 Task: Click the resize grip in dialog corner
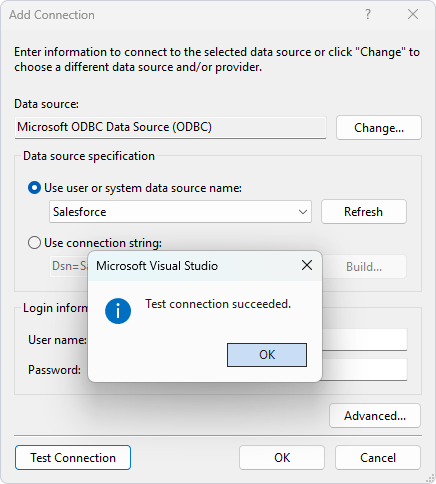click(x=430, y=478)
